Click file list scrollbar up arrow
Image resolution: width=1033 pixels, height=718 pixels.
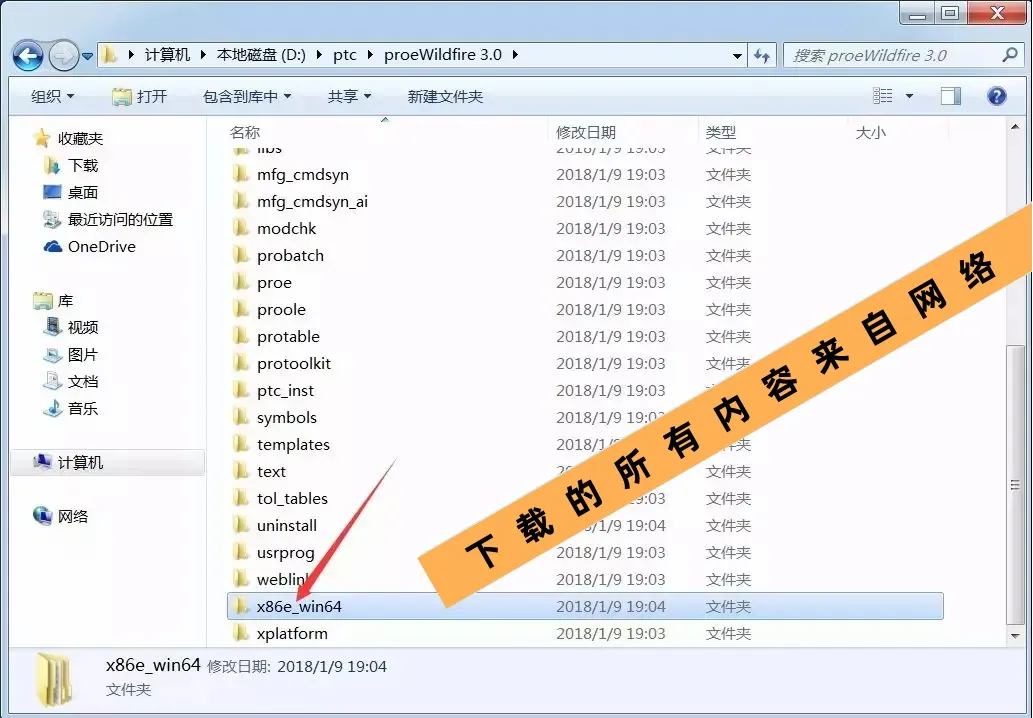pyautogui.click(x=1015, y=127)
